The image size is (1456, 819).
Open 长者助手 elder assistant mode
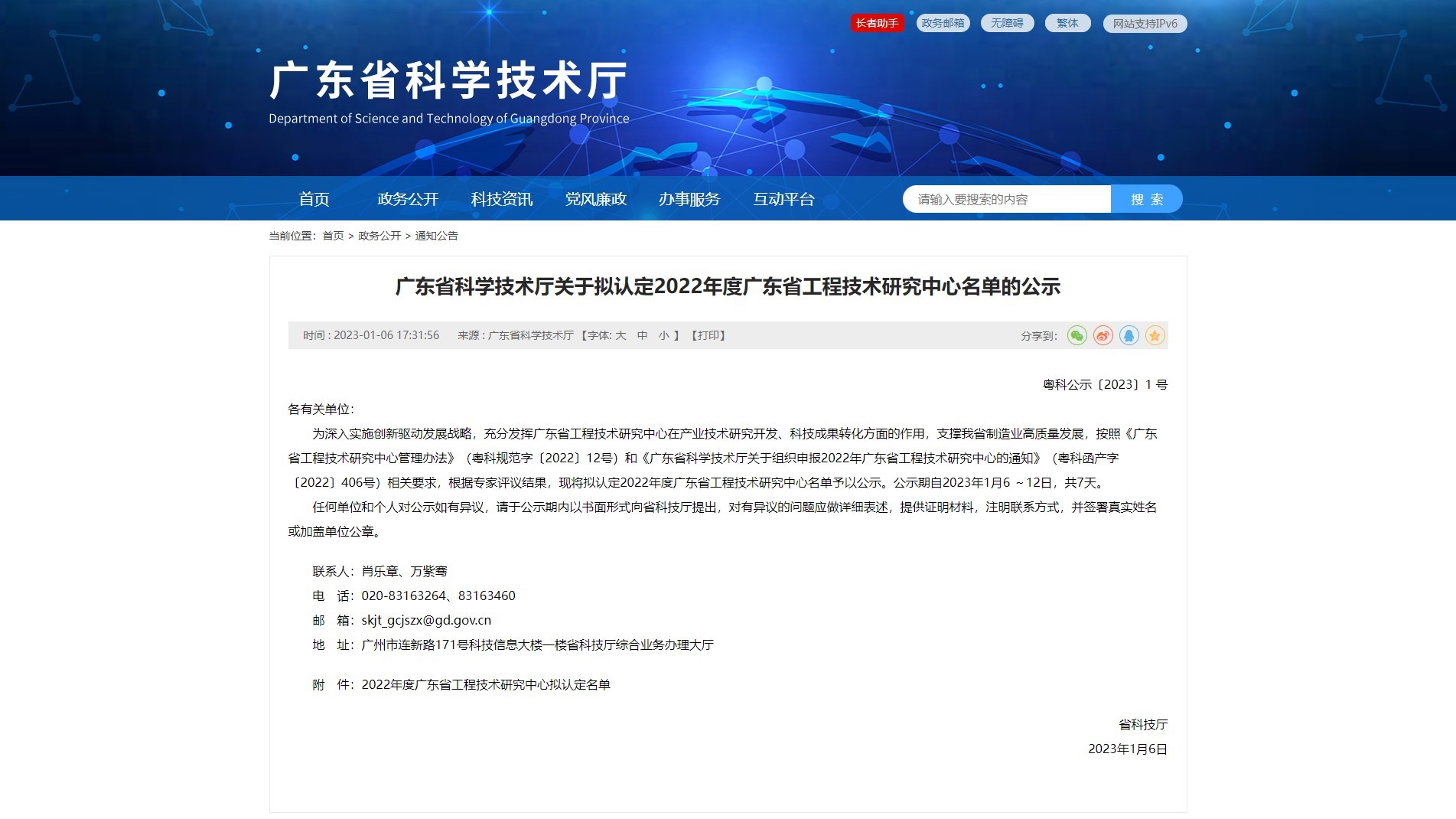(877, 23)
